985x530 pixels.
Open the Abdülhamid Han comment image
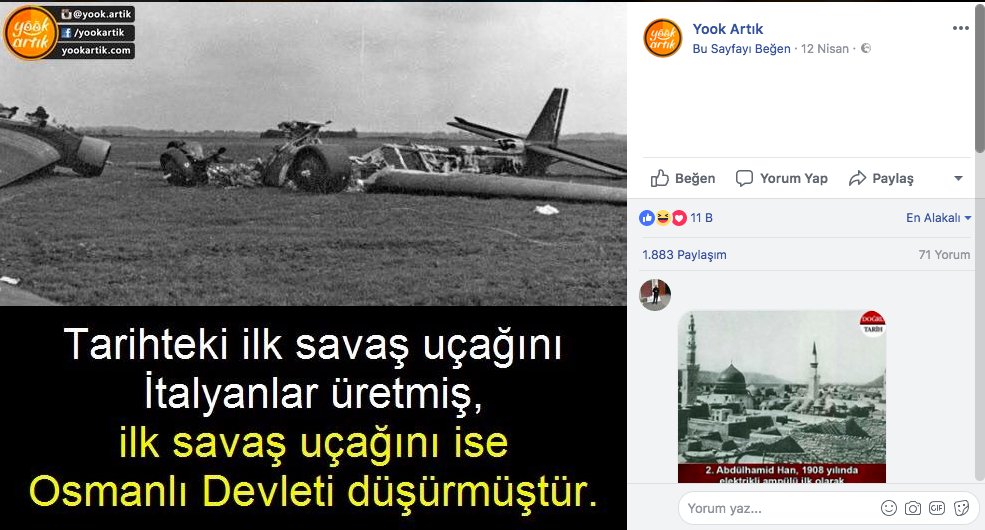pyautogui.click(x=782, y=397)
